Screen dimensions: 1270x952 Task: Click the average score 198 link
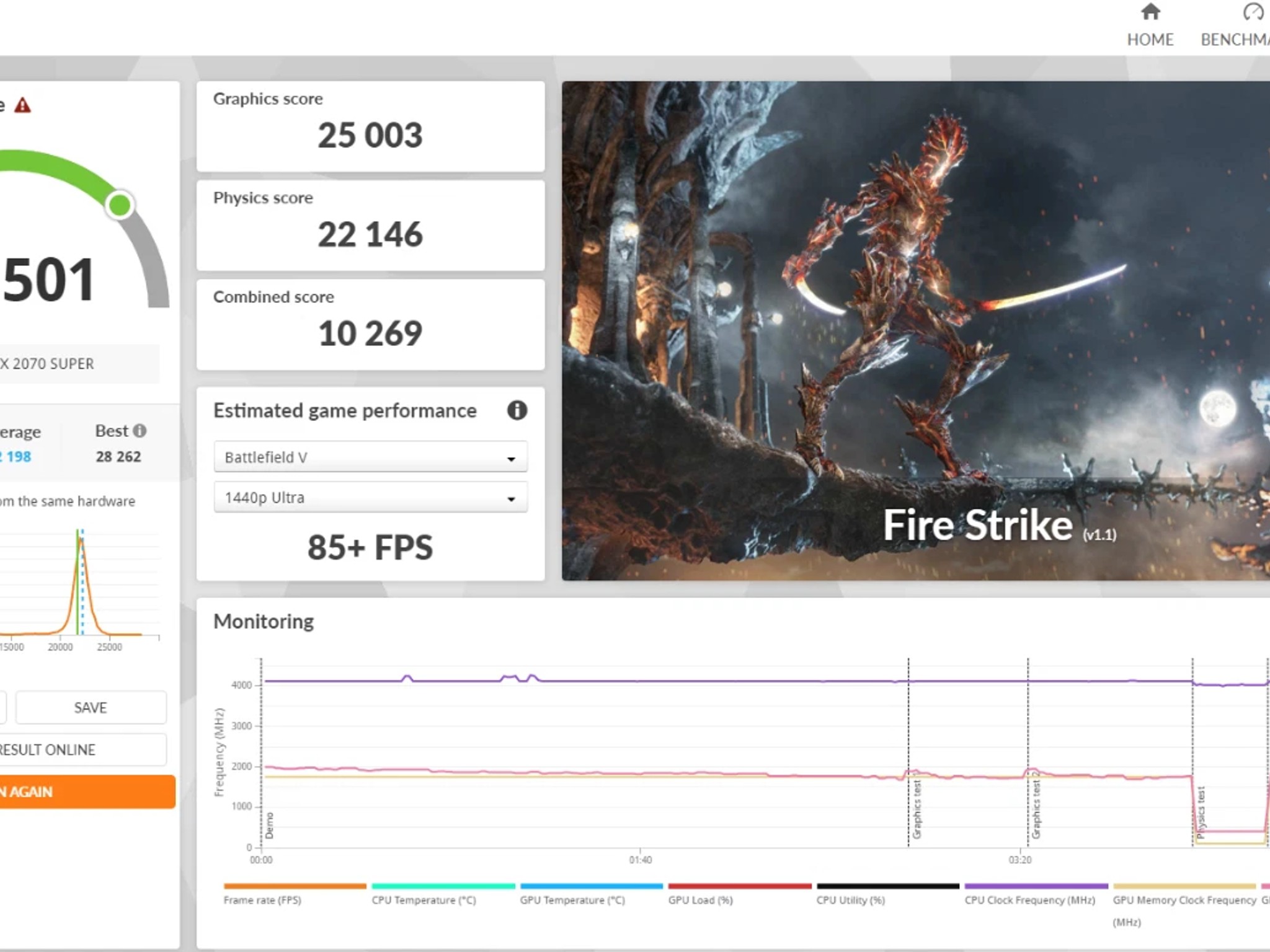(x=16, y=457)
